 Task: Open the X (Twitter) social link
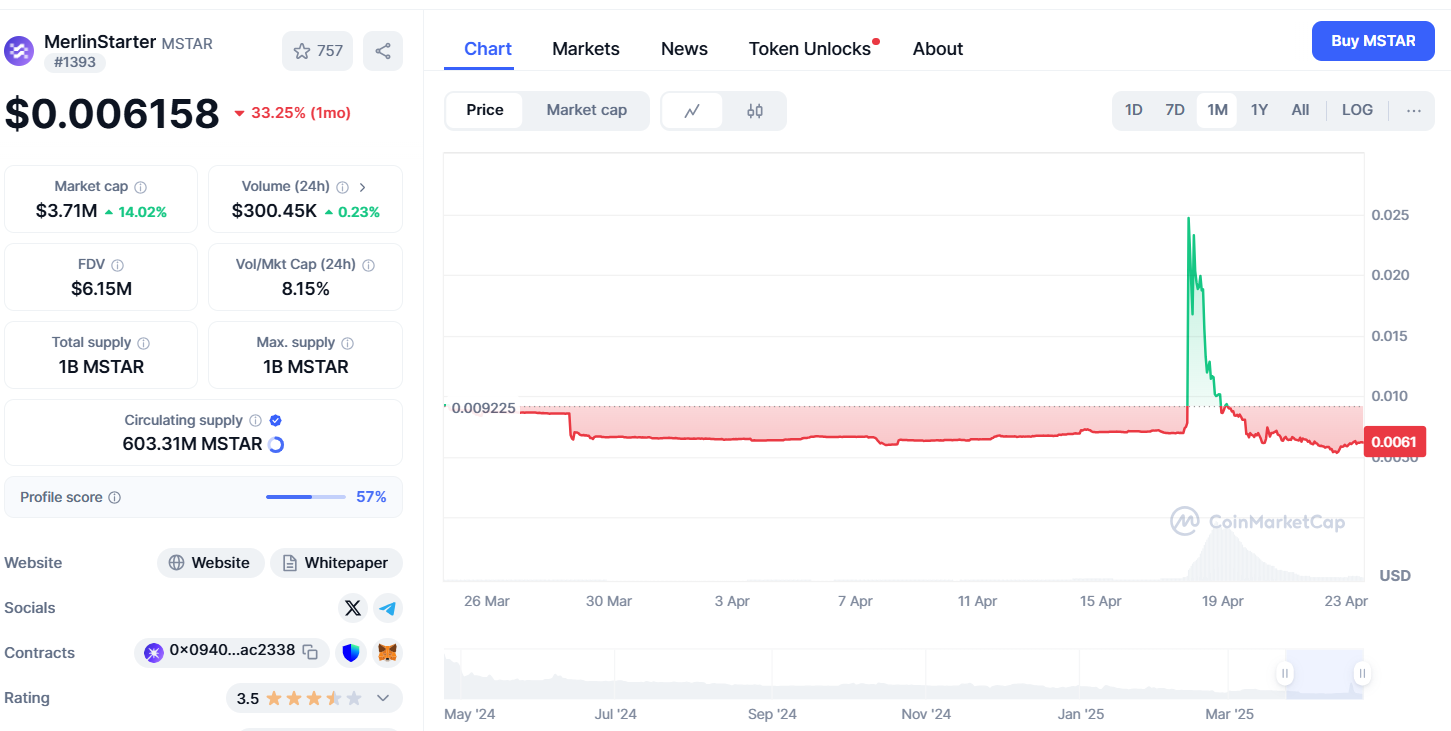pos(352,608)
